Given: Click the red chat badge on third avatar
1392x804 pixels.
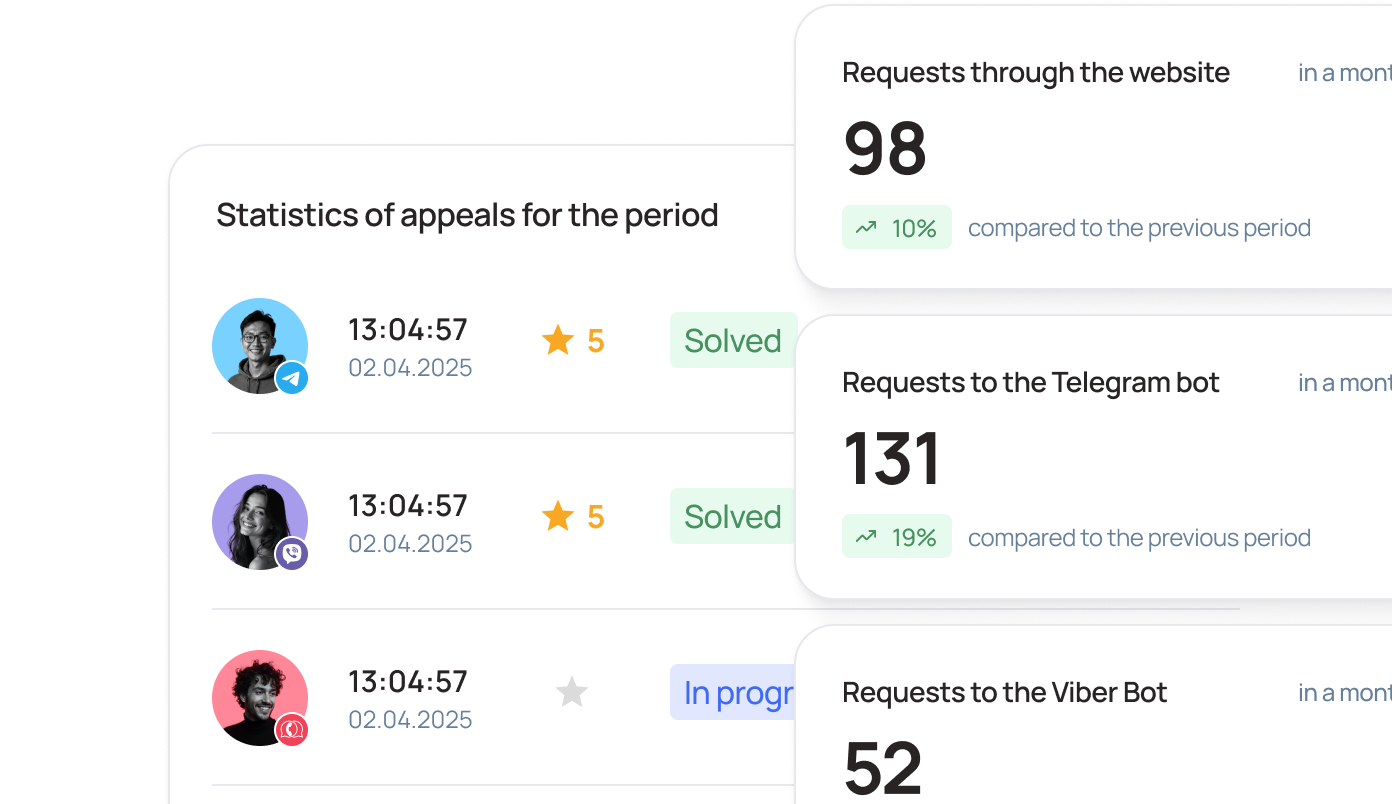Looking at the screenshot, I should [x=292, y=730].
